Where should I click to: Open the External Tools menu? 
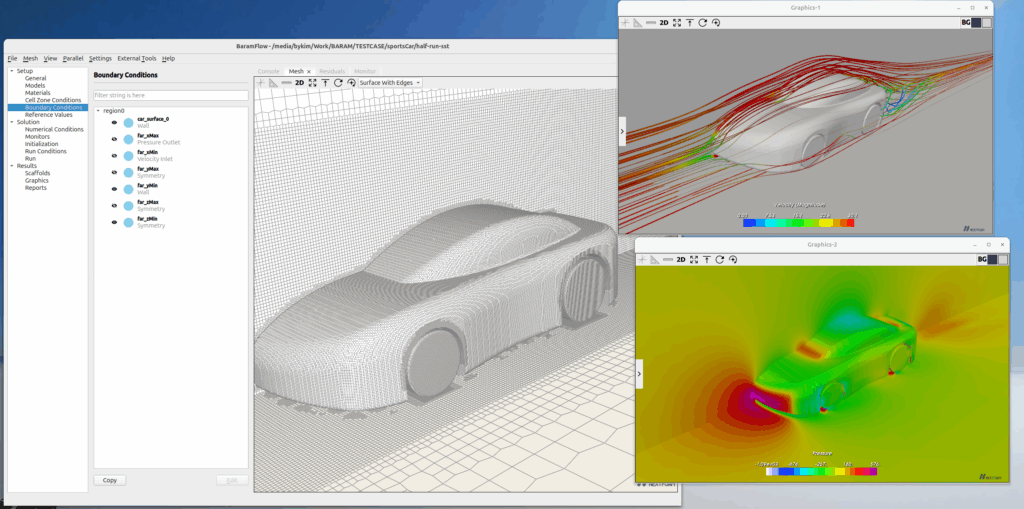coord(136,58)
